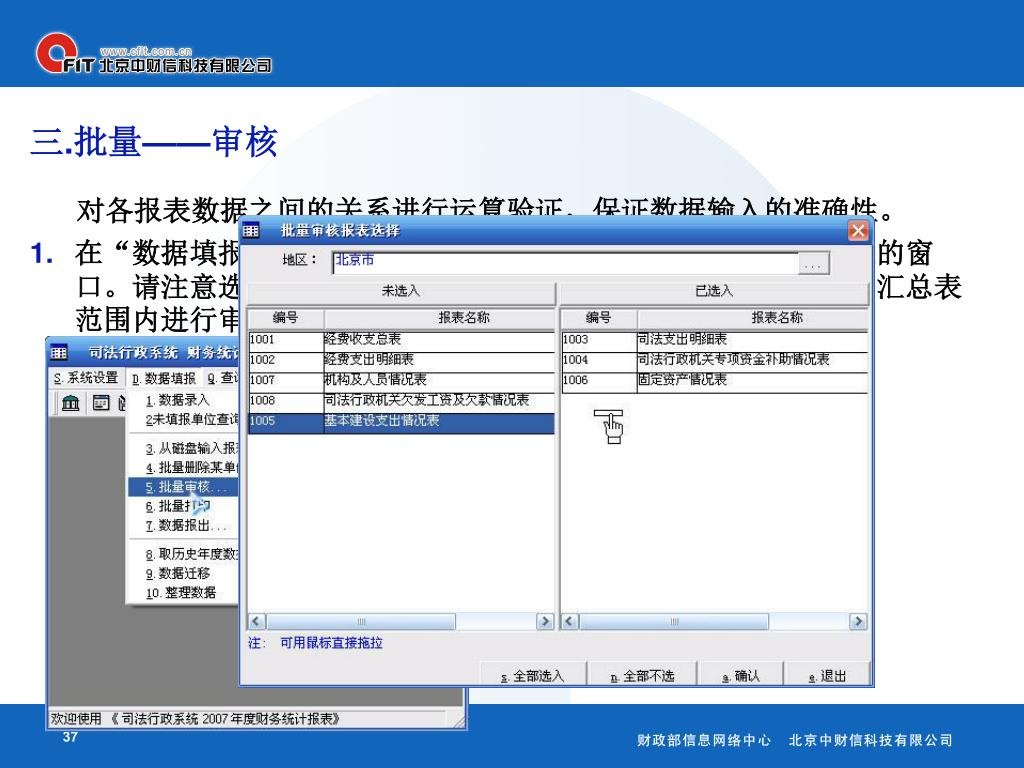
Task: Select row 1002 经费支出明细表
Action: pos(401,360)
